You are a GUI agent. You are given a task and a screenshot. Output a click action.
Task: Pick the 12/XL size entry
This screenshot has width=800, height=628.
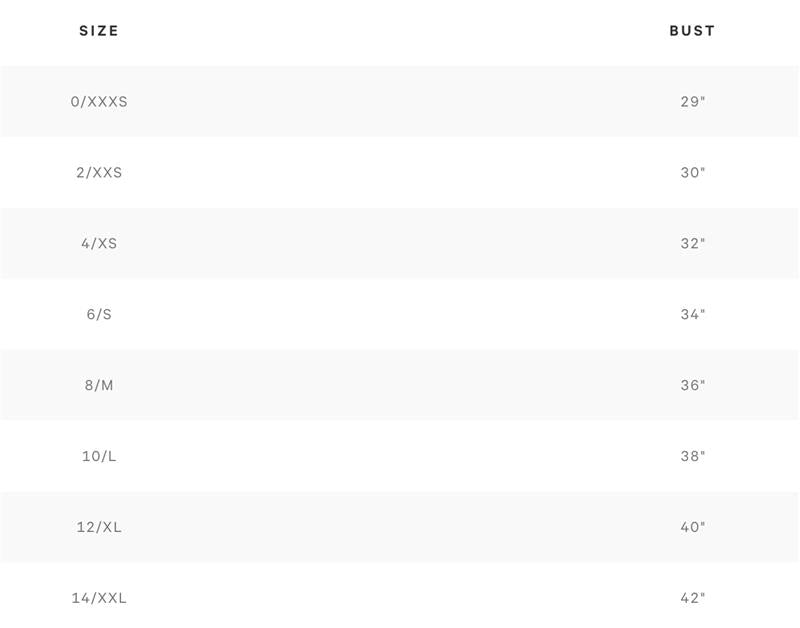click(x=99, y=528)
